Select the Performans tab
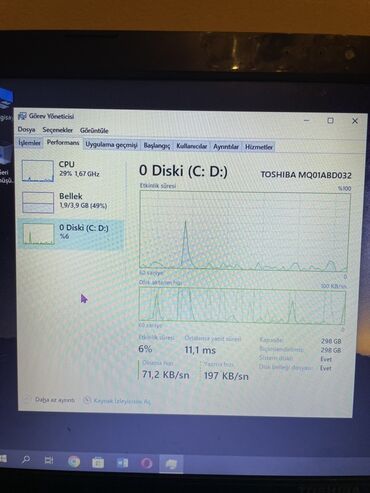 (63, 143)
